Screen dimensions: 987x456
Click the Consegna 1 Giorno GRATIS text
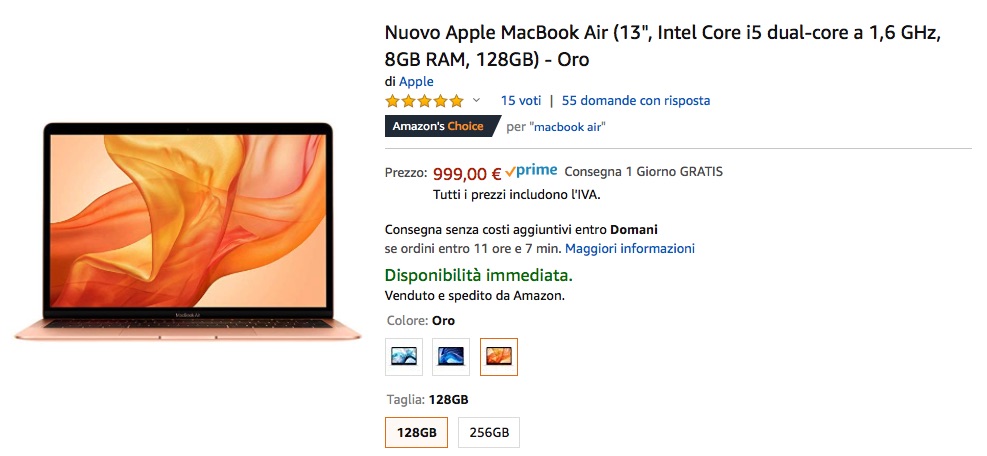pos(643,172)
